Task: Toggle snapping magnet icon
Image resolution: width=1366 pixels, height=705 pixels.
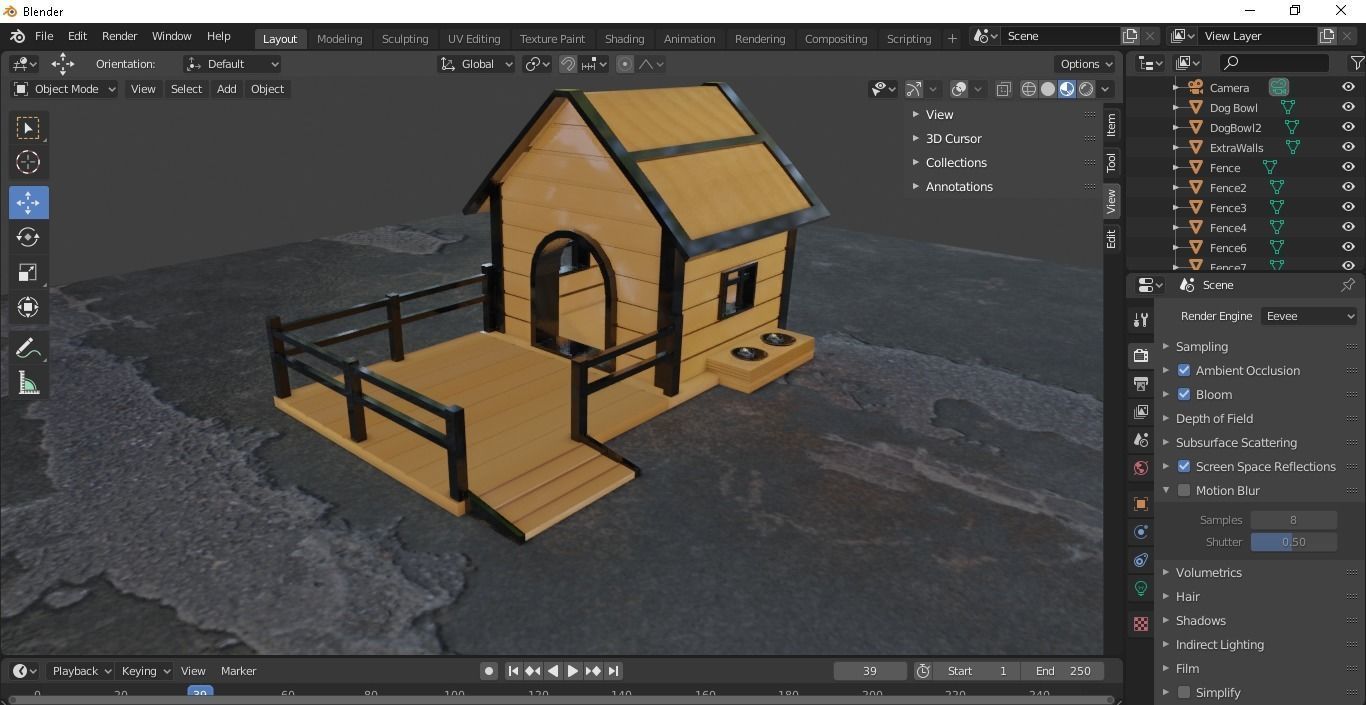Action: [x=568, y=64]
